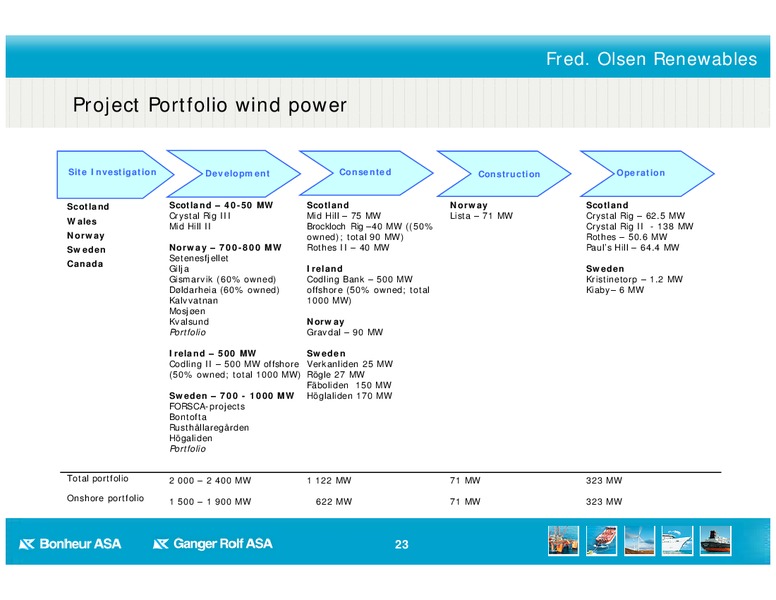Screen dimensions: 776x600
Task: Select the Development stage arrow
Action: [234, 174]
